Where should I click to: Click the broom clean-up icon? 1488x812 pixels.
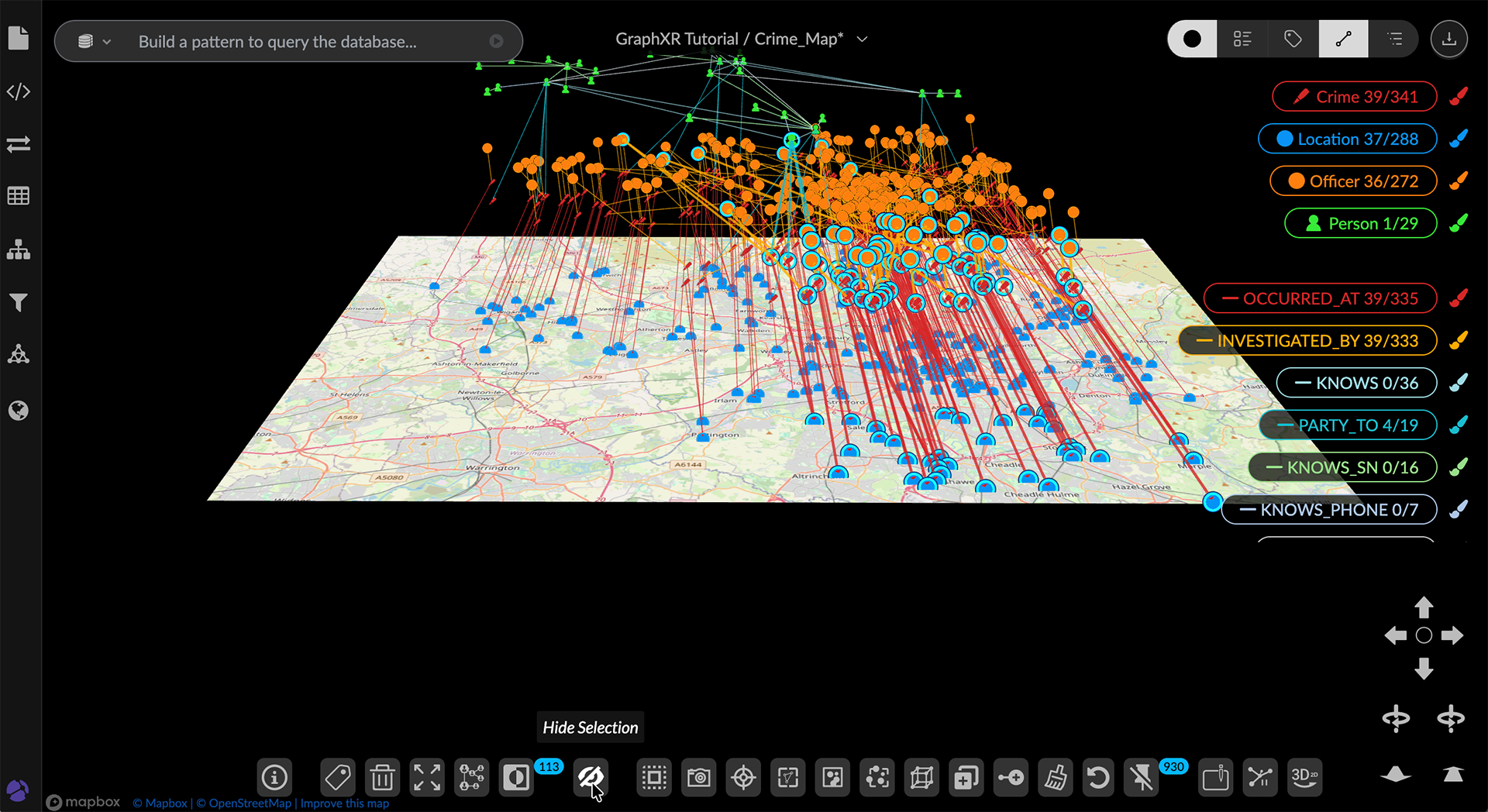coord(1055,777)
